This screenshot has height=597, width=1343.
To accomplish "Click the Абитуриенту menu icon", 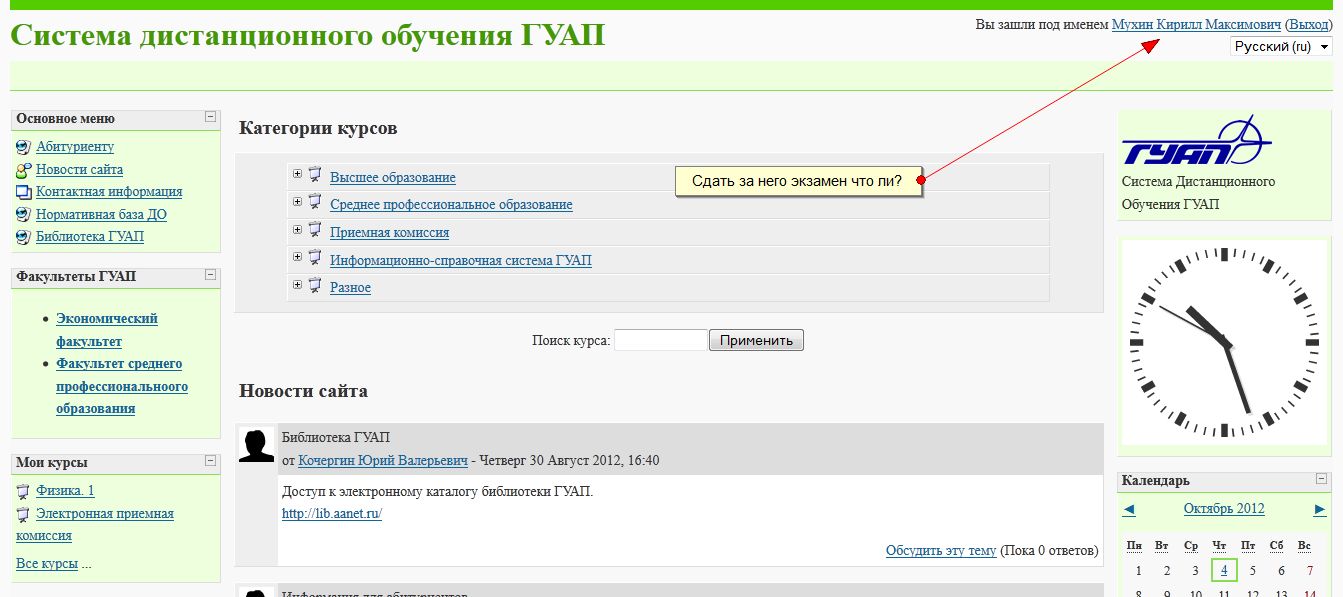I will [x=23, y=147].
